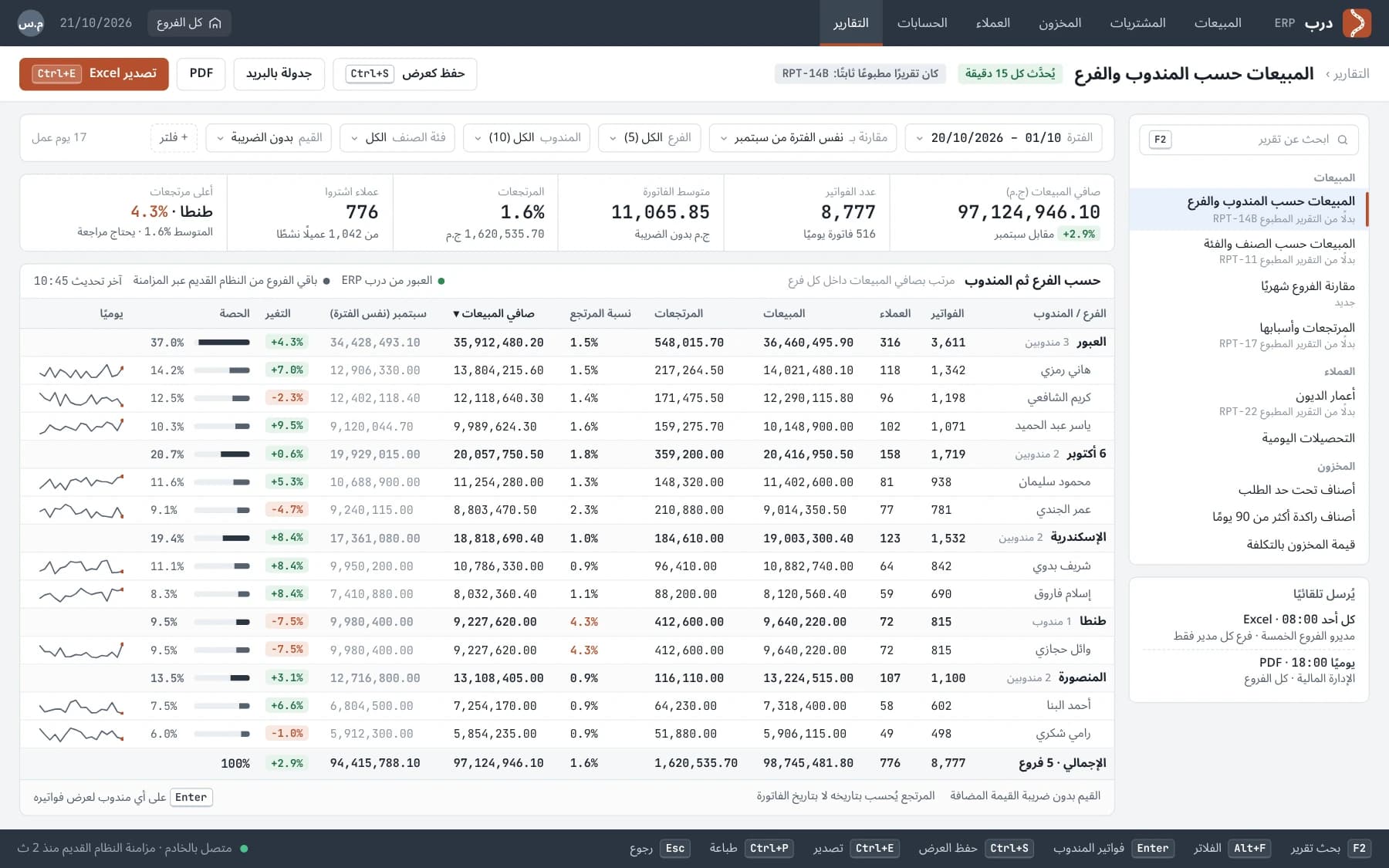Viewport: 1389px width, 868px height.
Task: Open the القيم بدون الضريبة dropdown
Action: pyautogui.click(x=269, y=137)
